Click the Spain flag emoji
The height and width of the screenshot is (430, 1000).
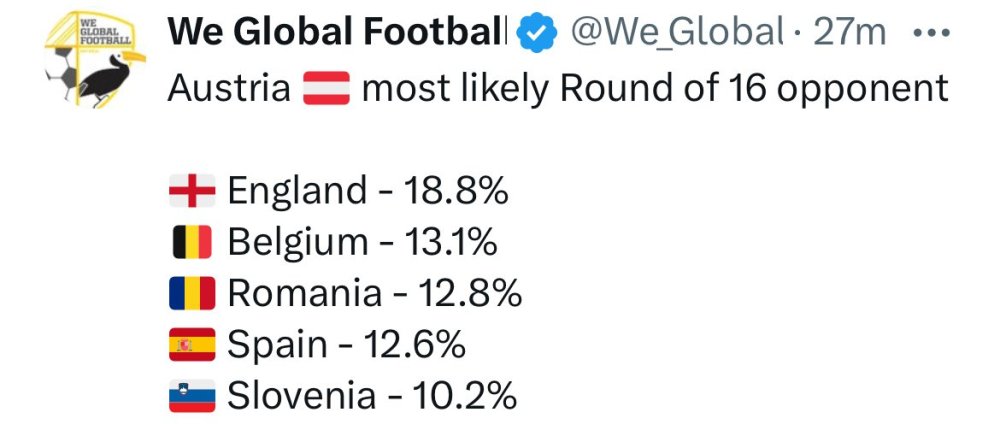click(x=192, y=345)
